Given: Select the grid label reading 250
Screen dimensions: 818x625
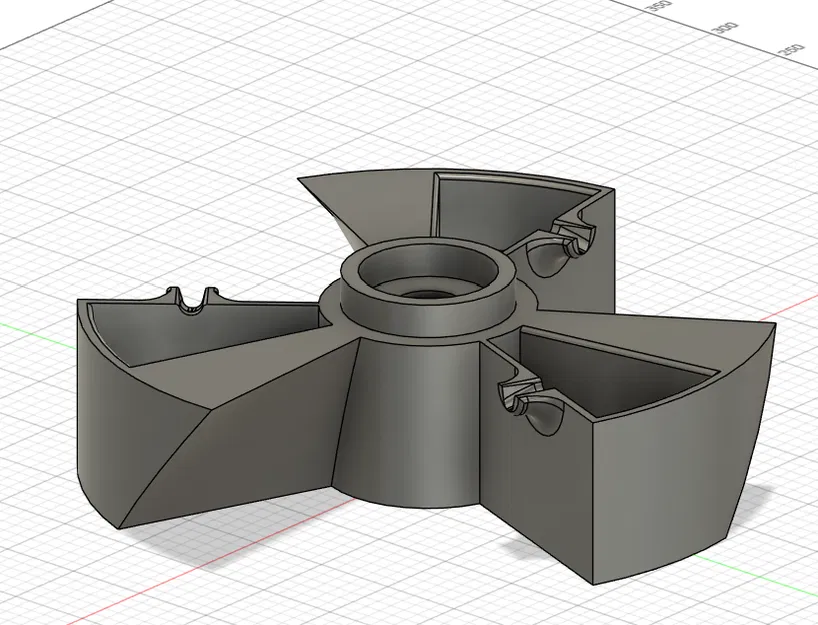Looking at the screenshot, I should coord(791,49).
